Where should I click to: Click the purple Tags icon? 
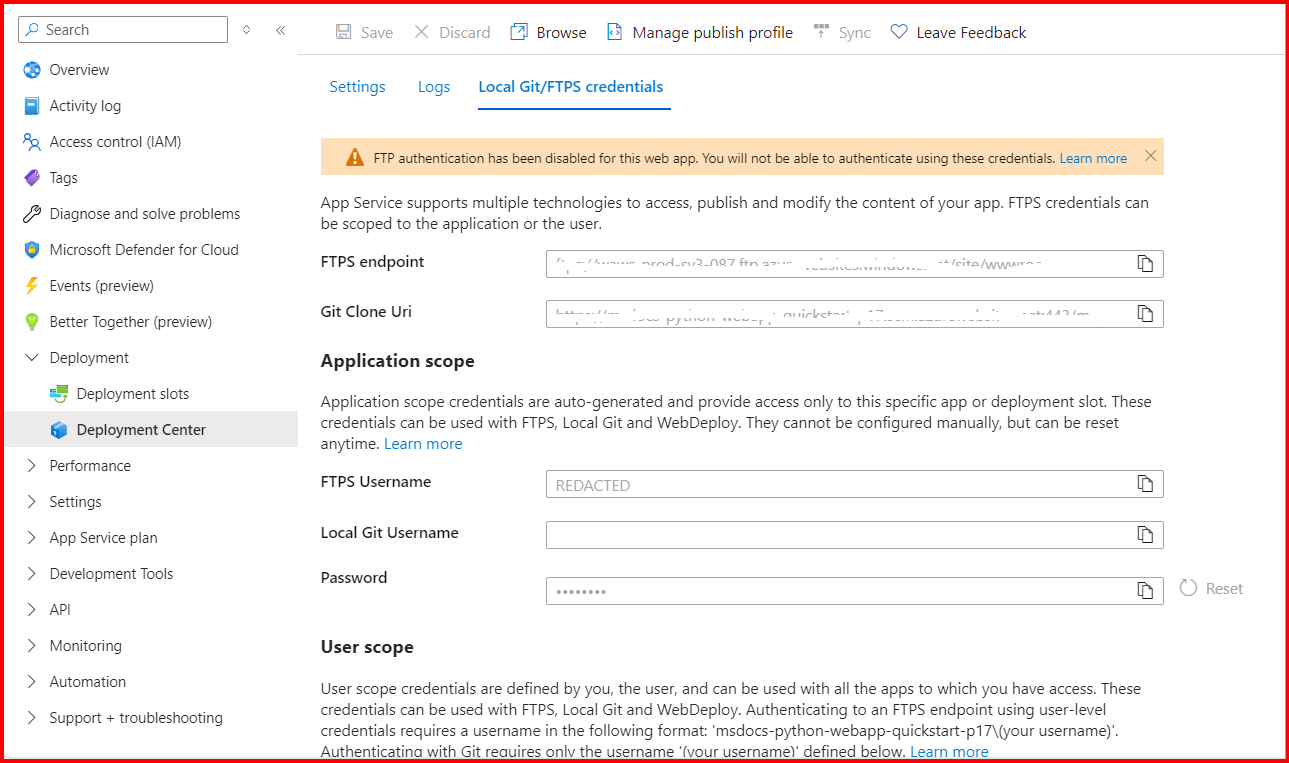(32, 178)
